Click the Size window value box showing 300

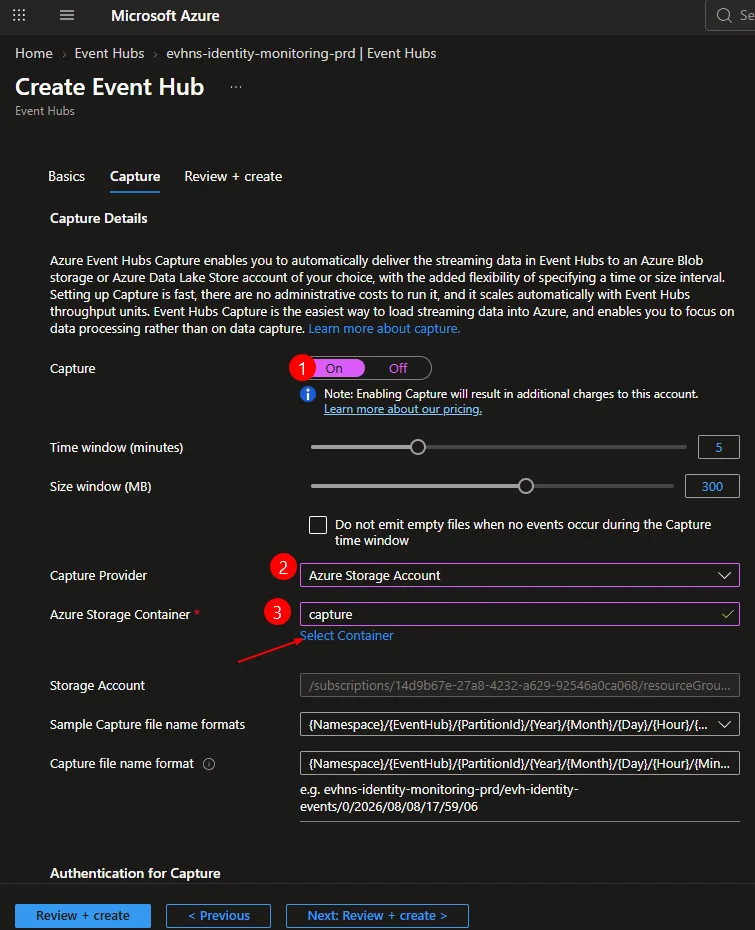(712, 486)
